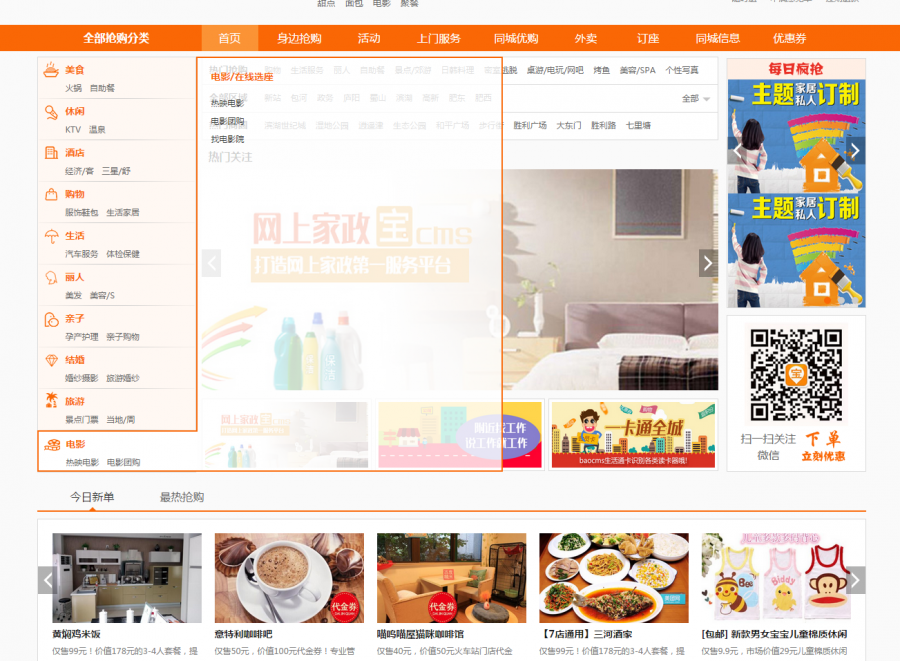Select the 胜利广场 business district
The width and height of the screenshot is (900, 661).
[530, 125]
